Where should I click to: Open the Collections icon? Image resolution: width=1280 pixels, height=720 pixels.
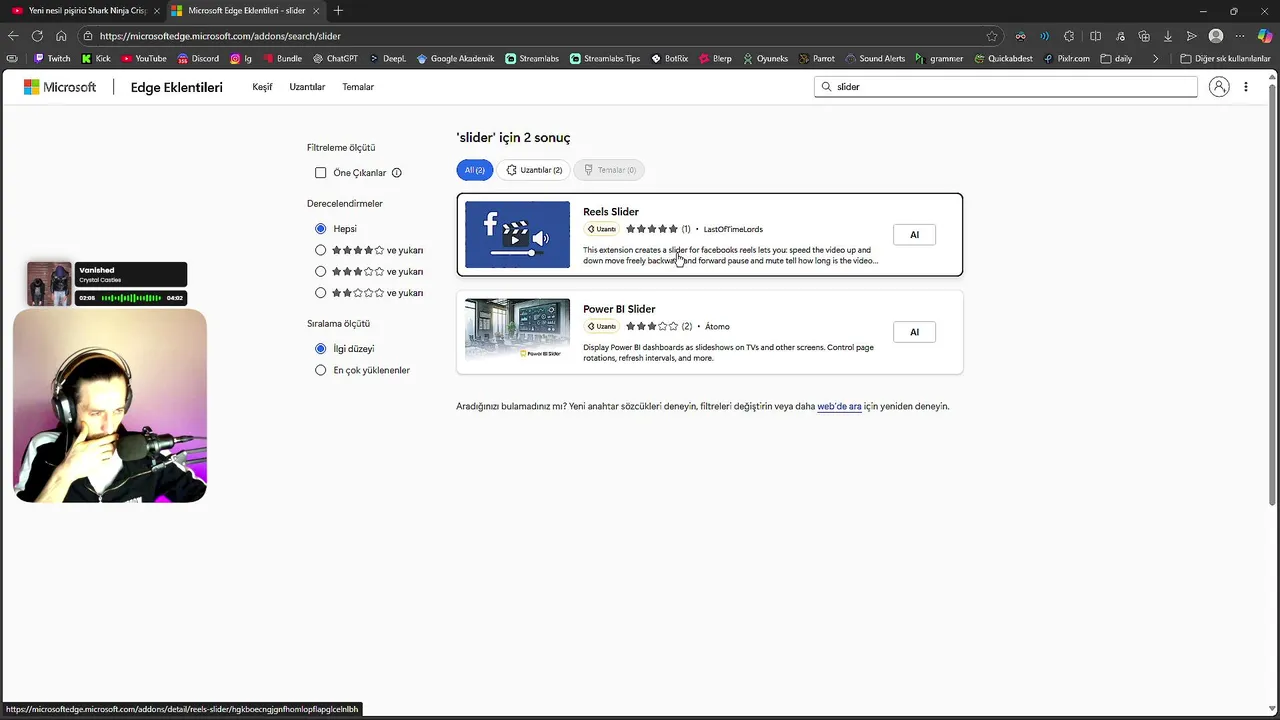click(1143, 36)
